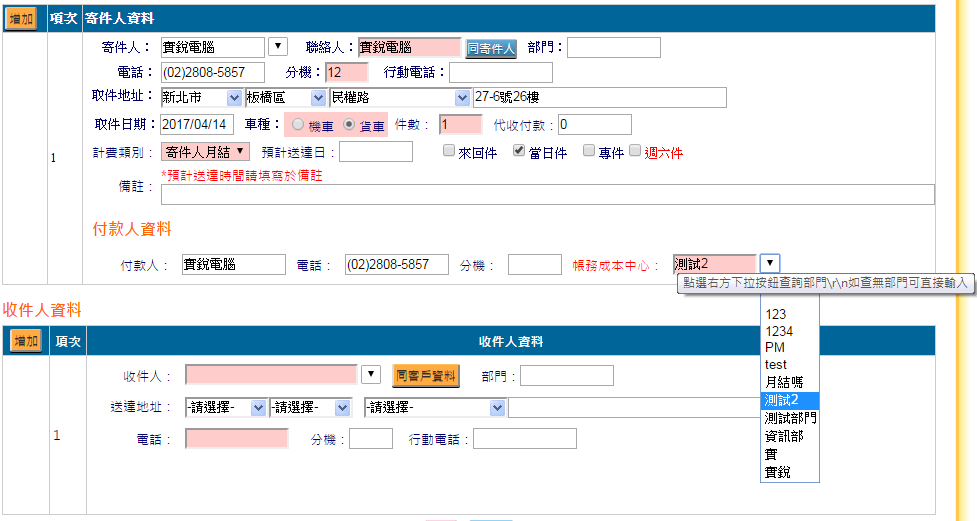Screen dimensions: 977x521
Task: Click the 增加 button in sender section
Action: 21,18
